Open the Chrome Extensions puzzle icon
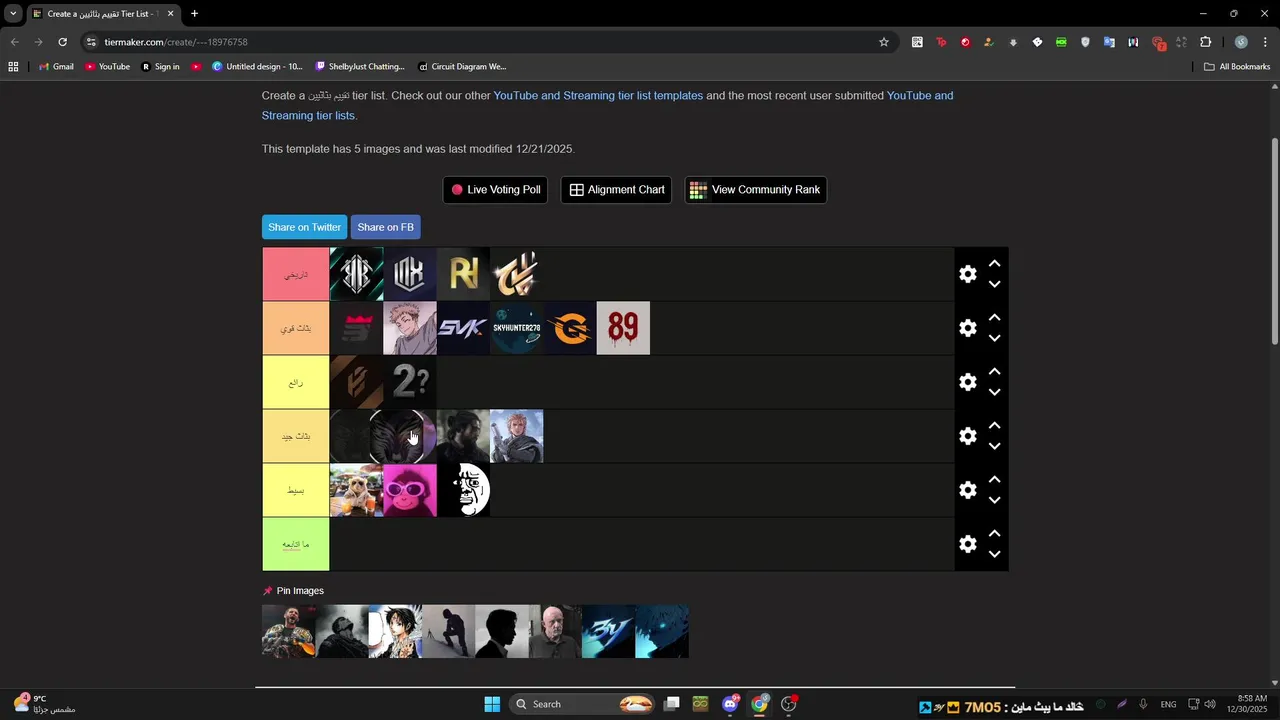Image resolution: width=1280 pixels, height=720 pixels. tap(1205, 42)
